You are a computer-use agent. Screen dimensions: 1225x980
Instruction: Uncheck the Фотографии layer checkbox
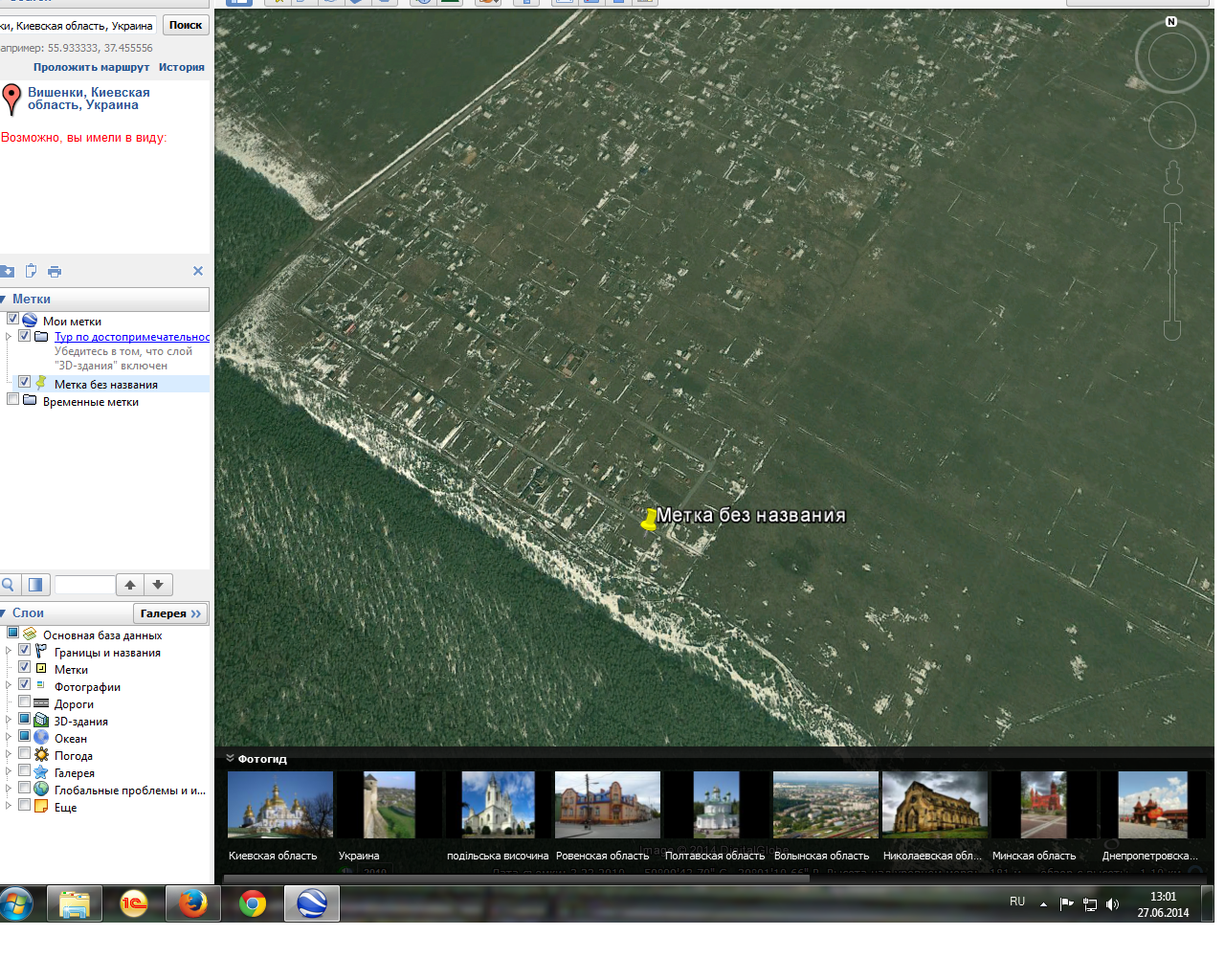click(x=25, y=684)
